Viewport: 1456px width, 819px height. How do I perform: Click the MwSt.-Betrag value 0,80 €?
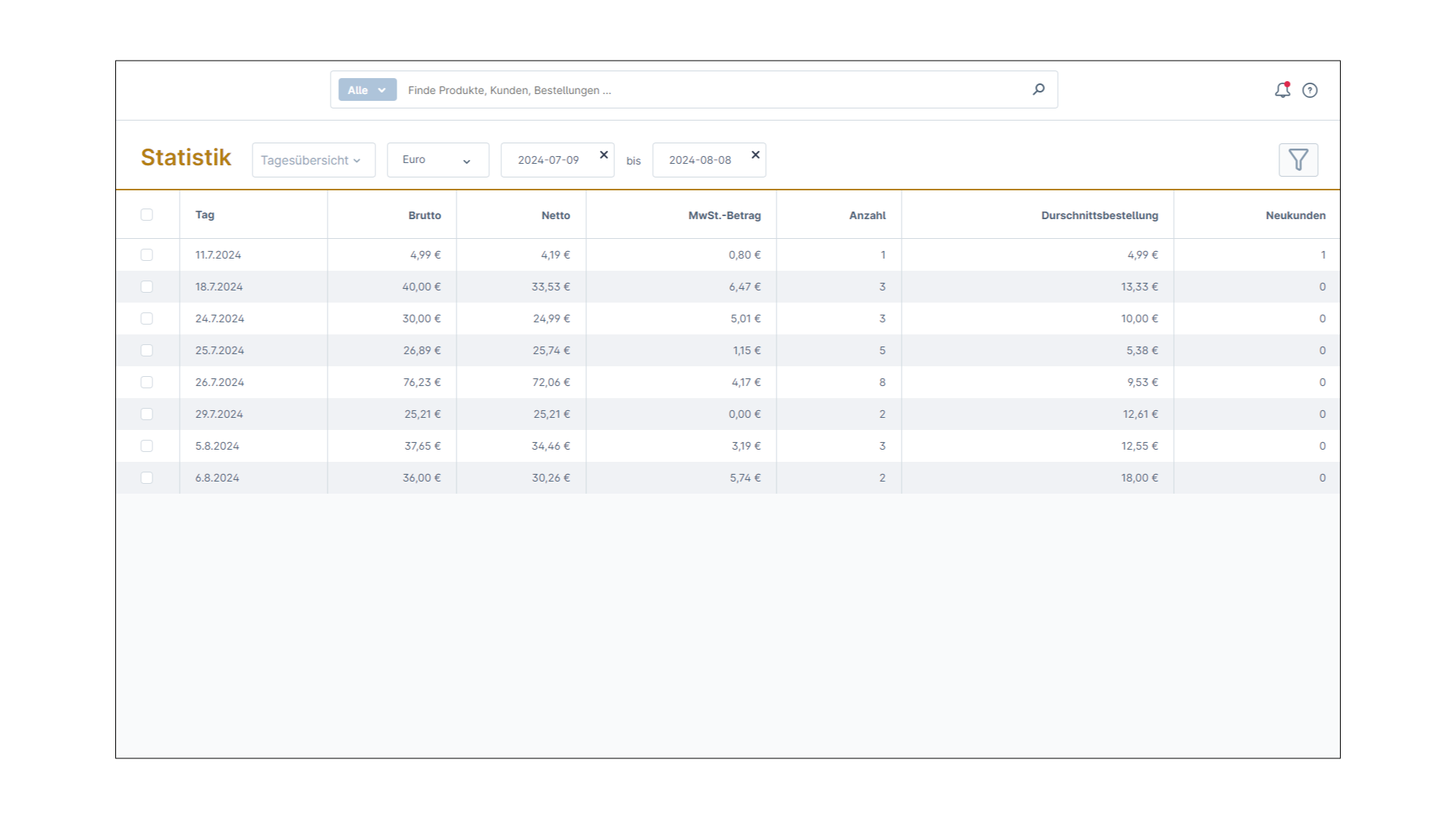point(745,255)
